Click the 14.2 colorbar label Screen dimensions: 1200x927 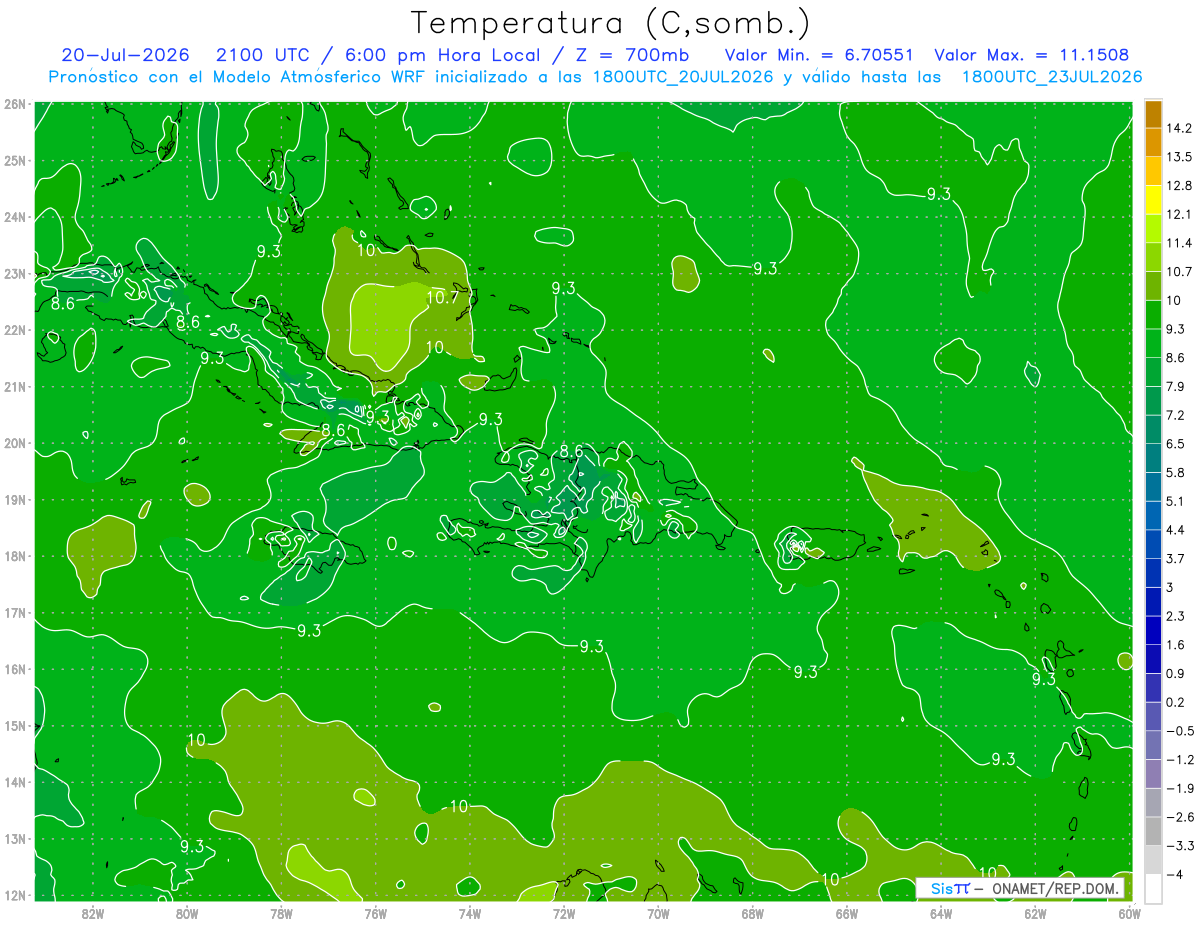point(1177,128)
